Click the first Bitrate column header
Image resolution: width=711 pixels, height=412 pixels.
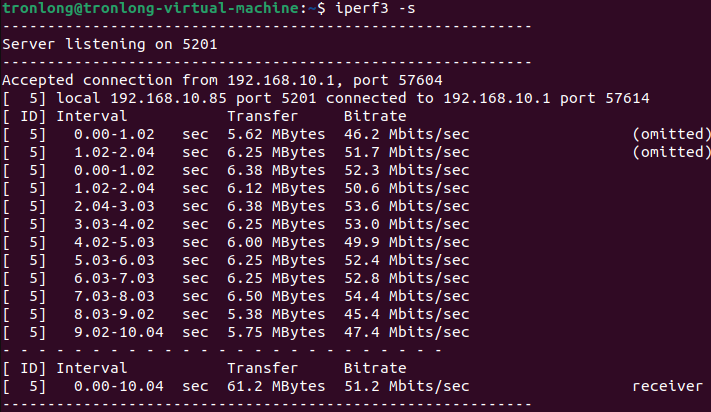pyautogui.click(x=375, y=116)
